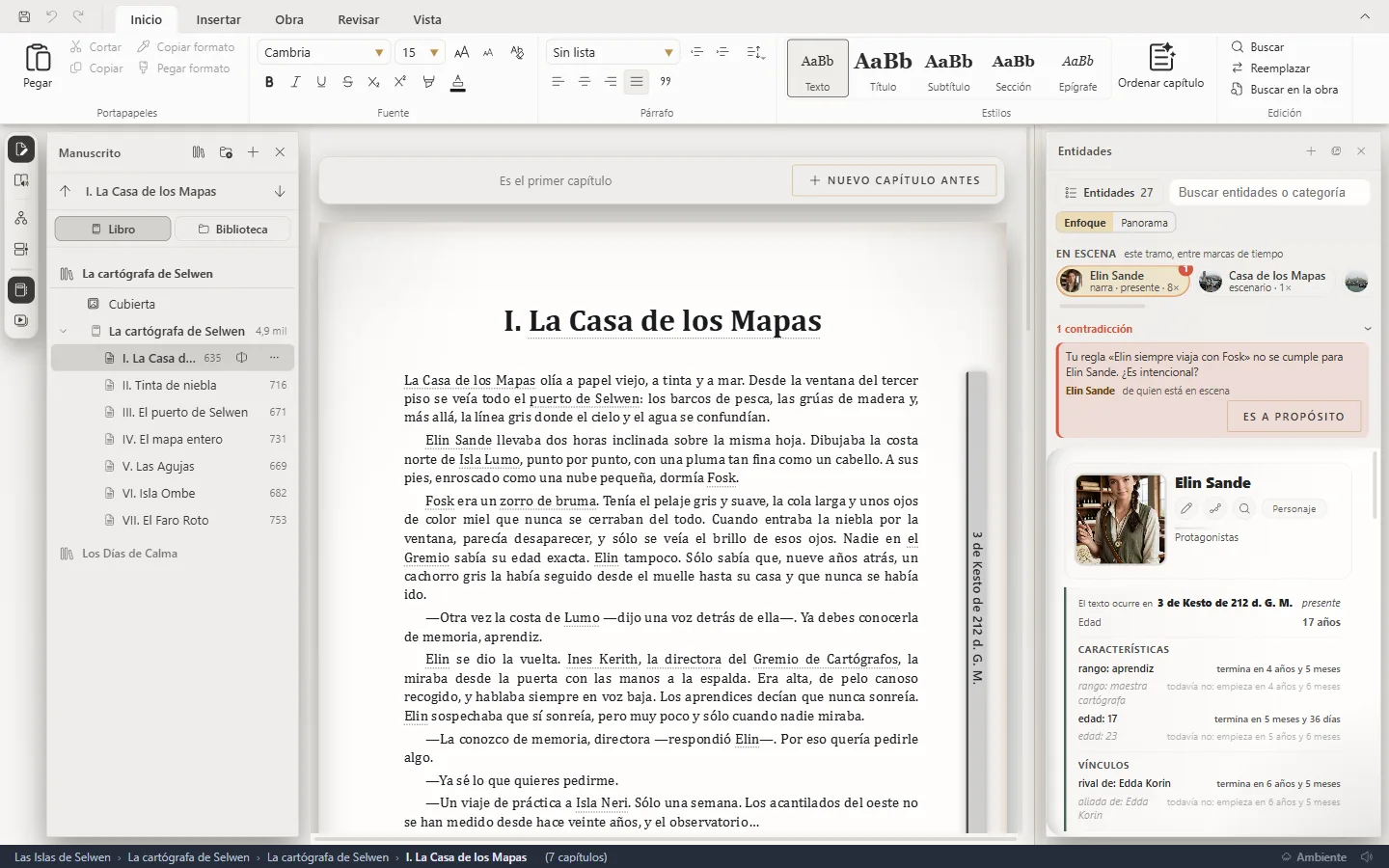
Task: Open the font size 15 dropdown
Action: tap(421, 52)
